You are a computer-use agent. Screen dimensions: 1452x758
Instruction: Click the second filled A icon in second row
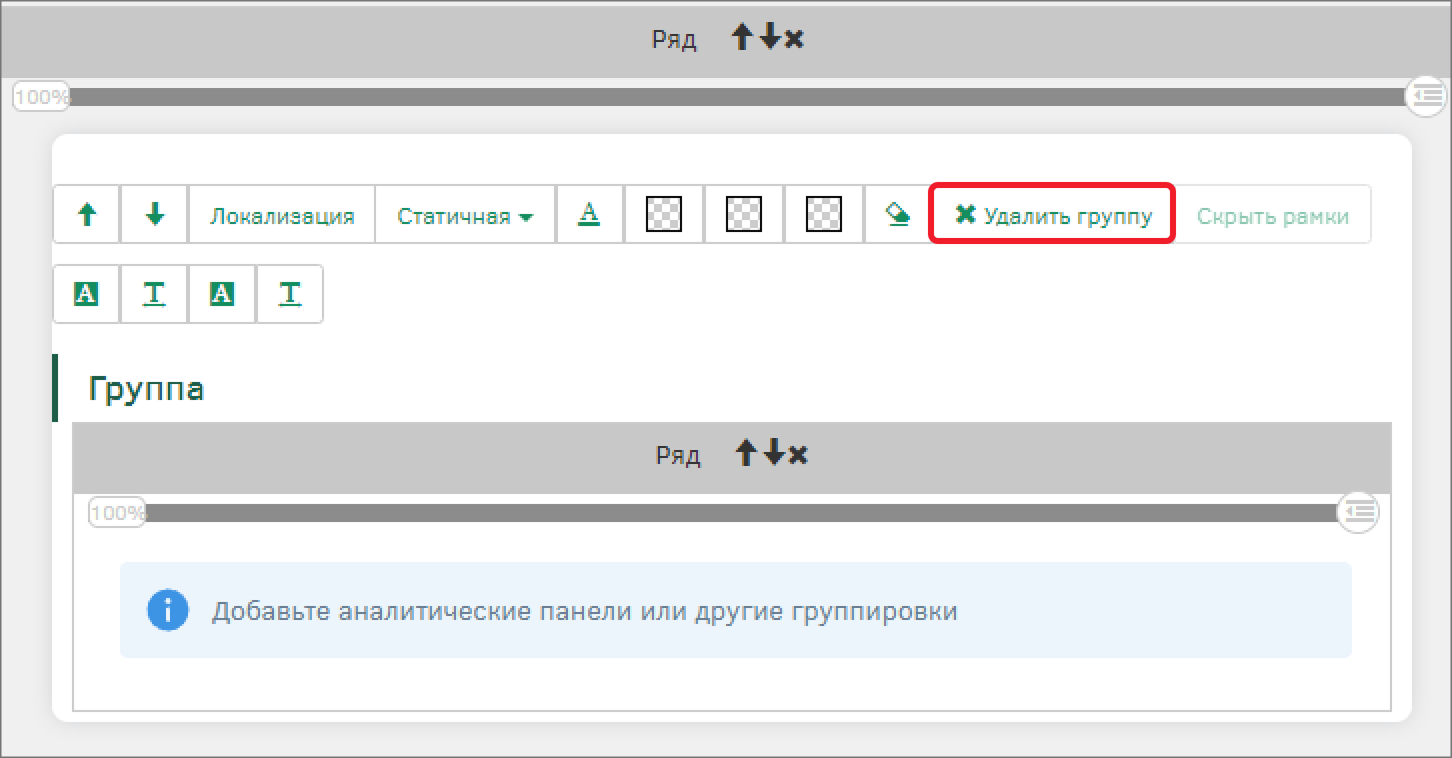click(222, 294)
